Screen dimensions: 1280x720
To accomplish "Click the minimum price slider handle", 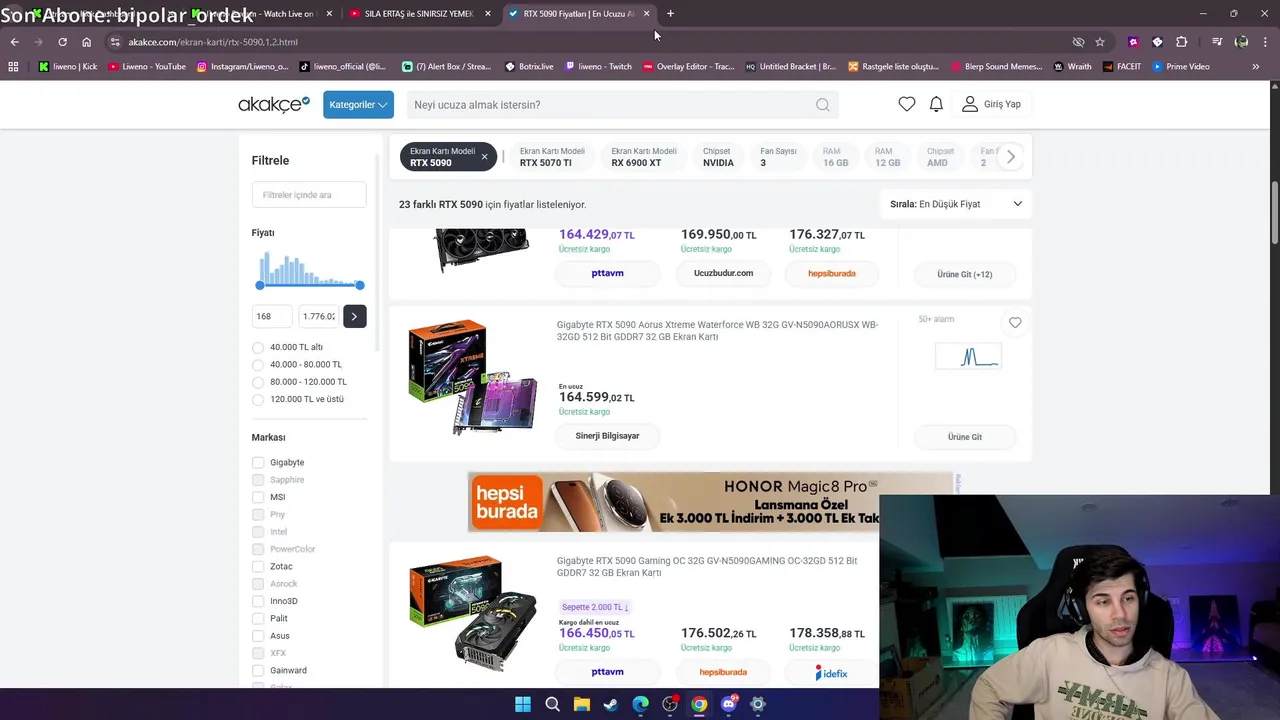I will [x=260, y=286].
